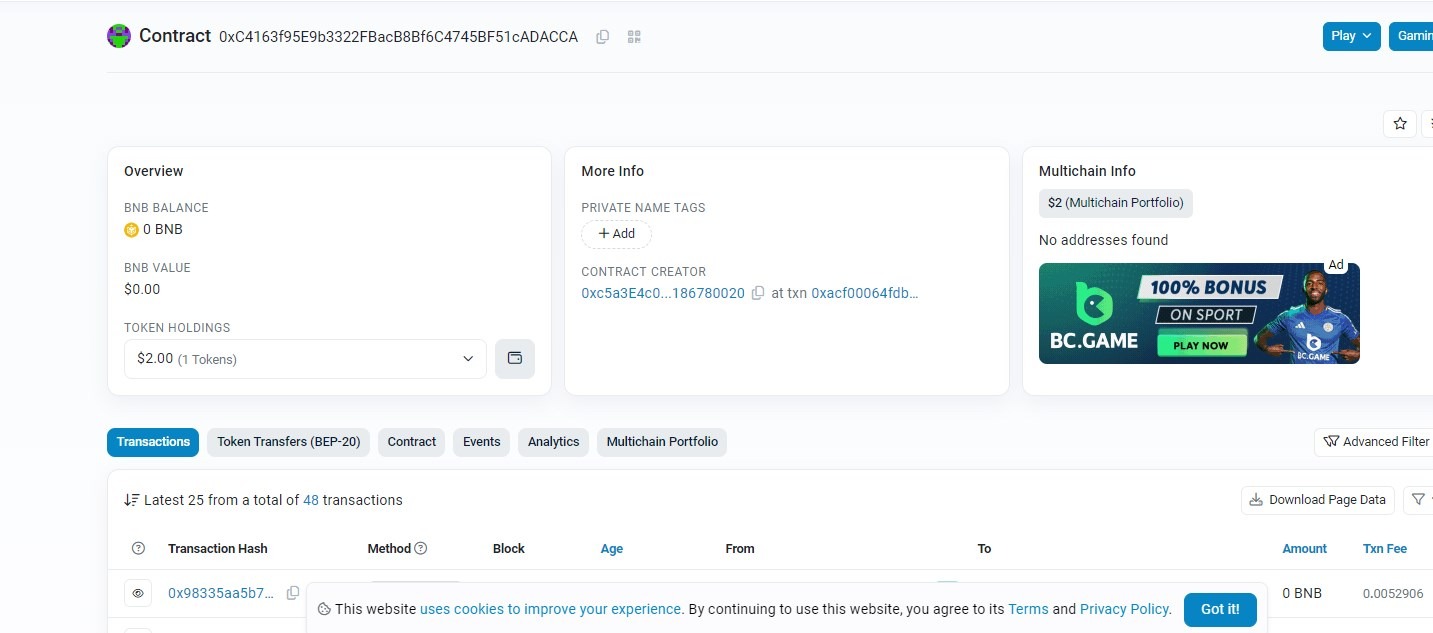Viewport: 1433px width, 633px height.
Task: Open creation transaction 0xacf00064fdb link
Action: tap(864, 293)
